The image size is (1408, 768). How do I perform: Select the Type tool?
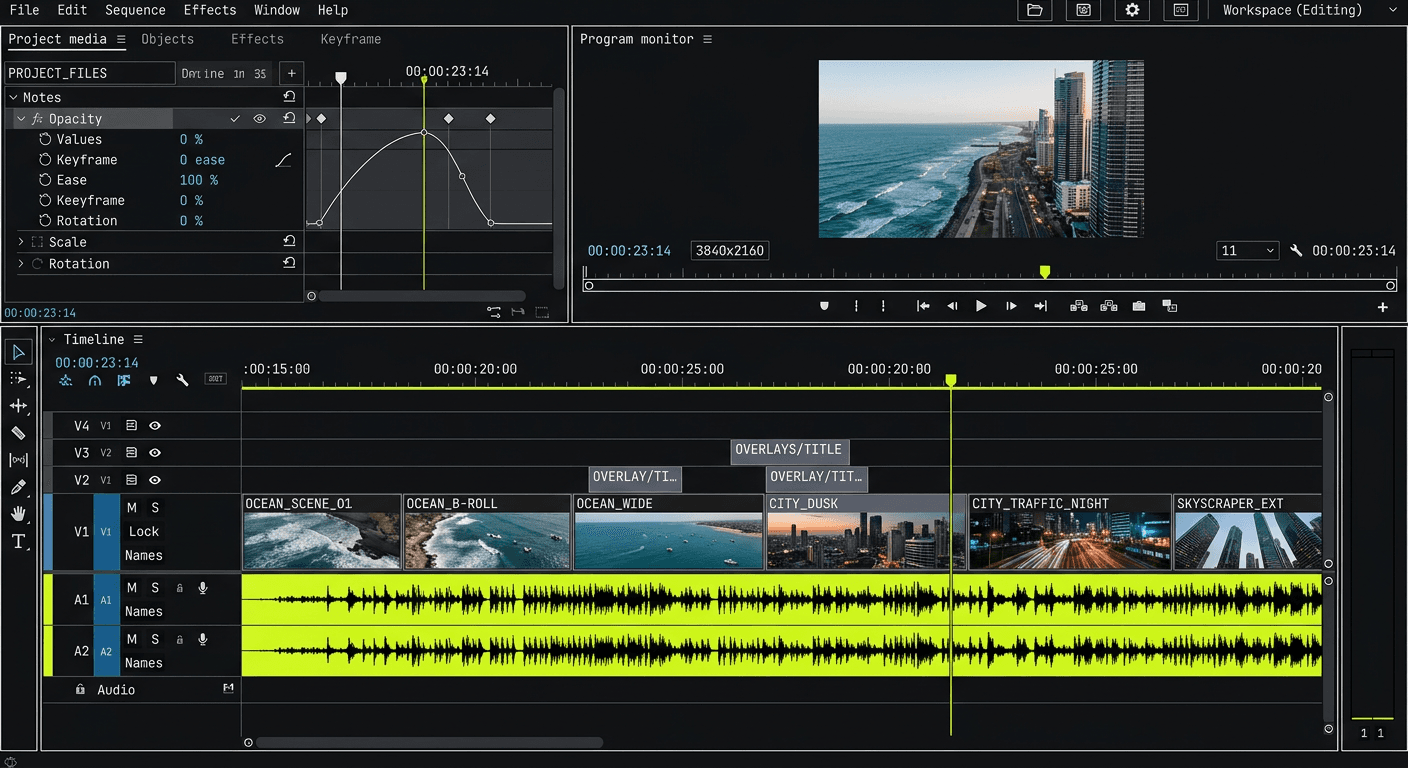coord(18,541)
